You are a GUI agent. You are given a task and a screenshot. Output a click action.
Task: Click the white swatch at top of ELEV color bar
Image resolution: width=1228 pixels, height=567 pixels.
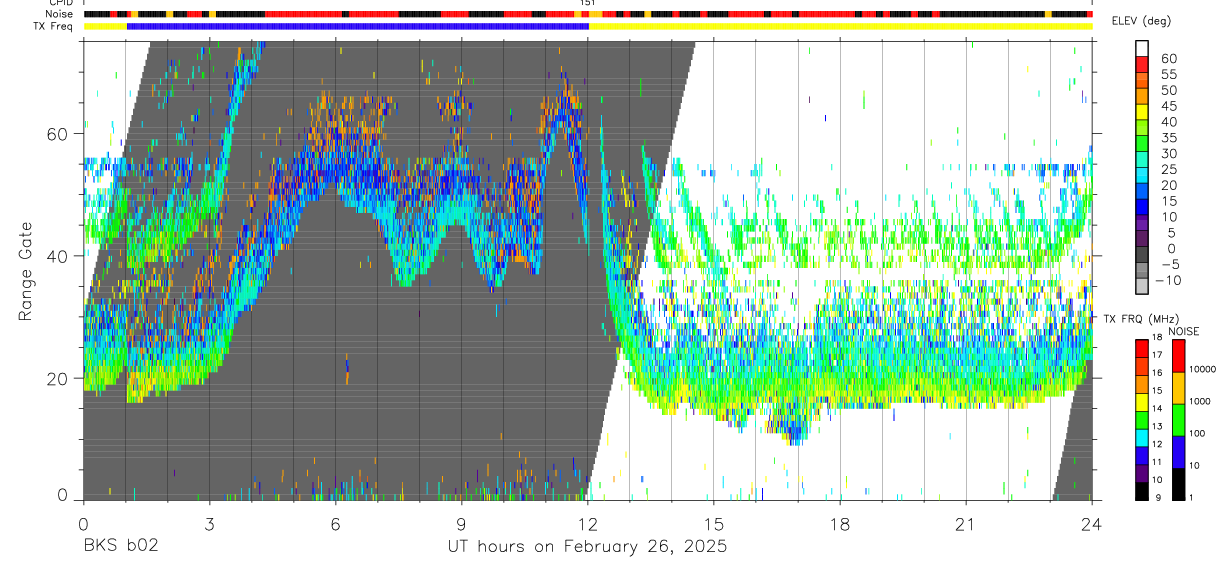pos(1142,48)
